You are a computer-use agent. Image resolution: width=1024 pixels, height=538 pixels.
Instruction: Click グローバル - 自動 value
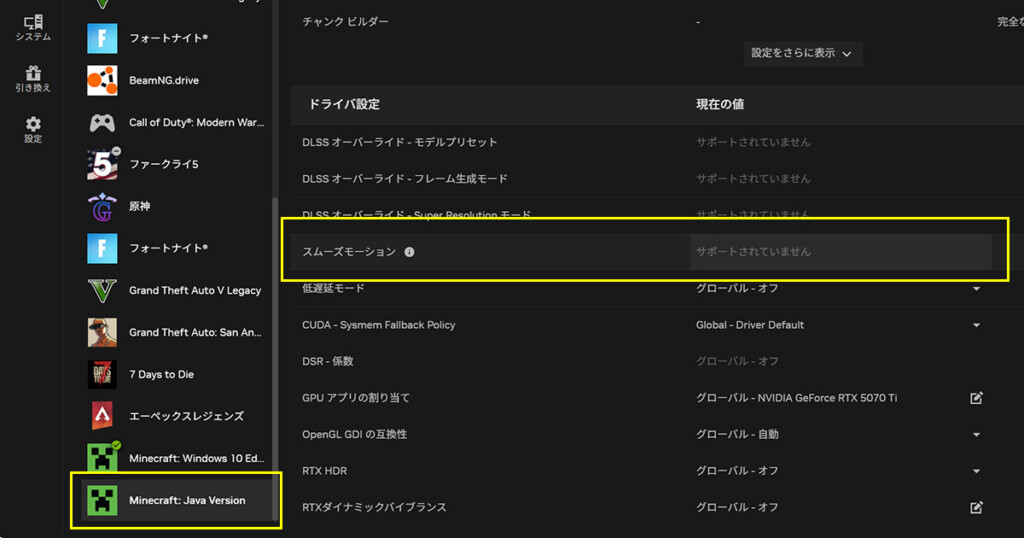coord(737,434)
